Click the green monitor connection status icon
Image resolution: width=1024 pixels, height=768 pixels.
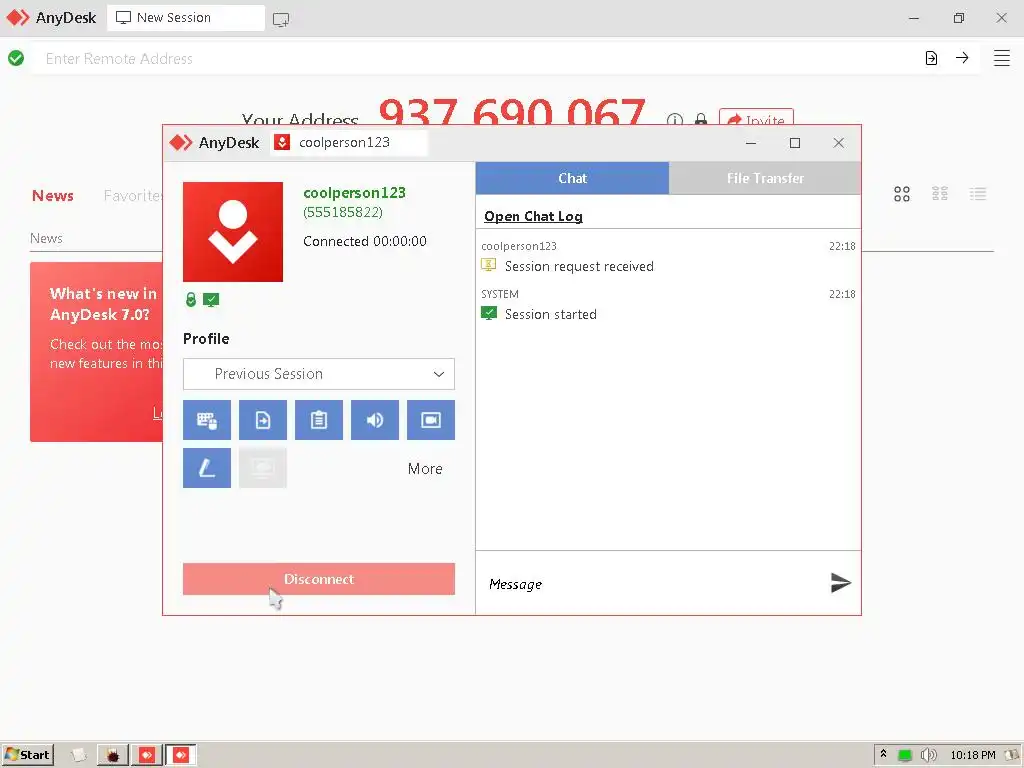tap(211, 300)
